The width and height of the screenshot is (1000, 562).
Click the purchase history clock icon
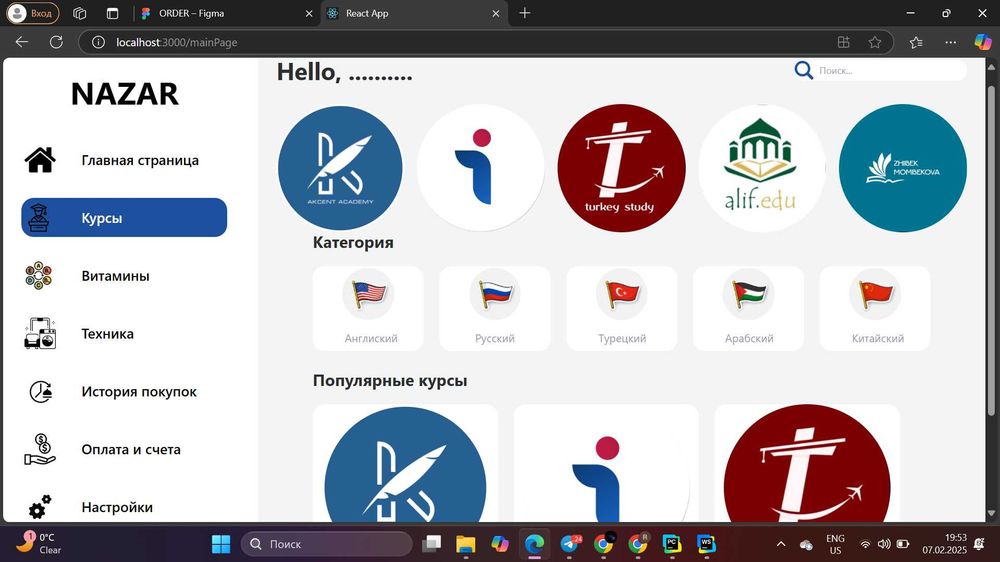coord(41,392)
